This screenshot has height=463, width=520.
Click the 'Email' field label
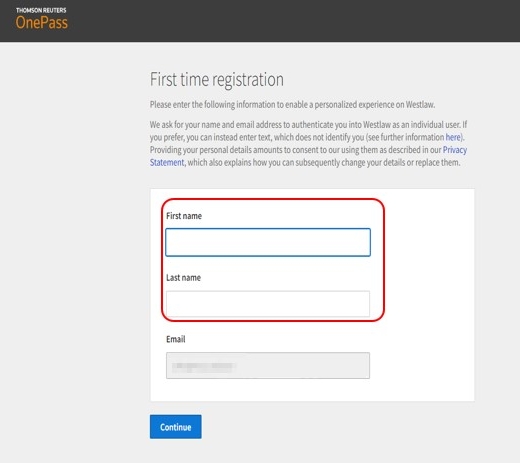click(176, 339)
